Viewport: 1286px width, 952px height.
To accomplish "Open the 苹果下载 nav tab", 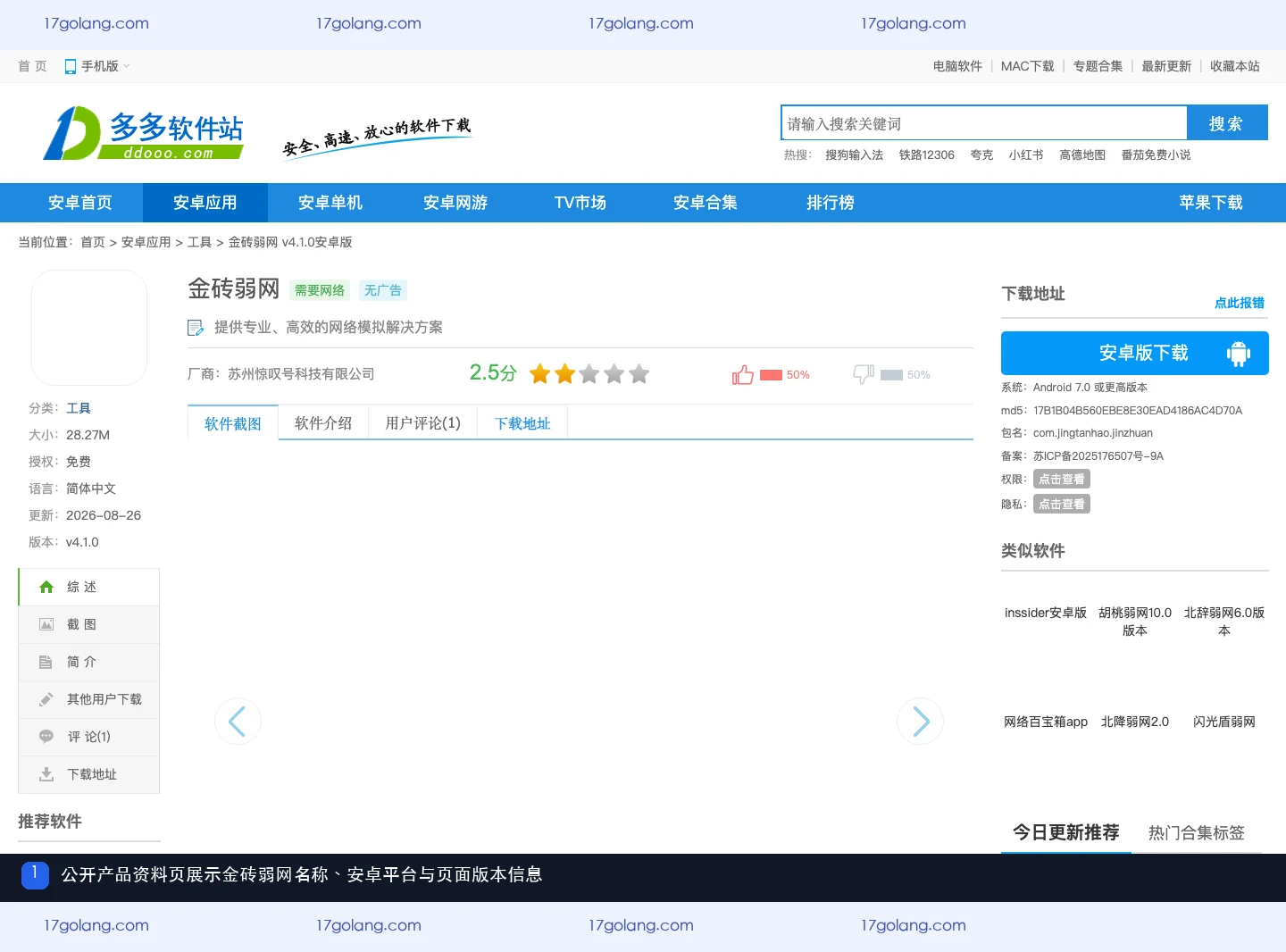I will [x=1211, y=203].
